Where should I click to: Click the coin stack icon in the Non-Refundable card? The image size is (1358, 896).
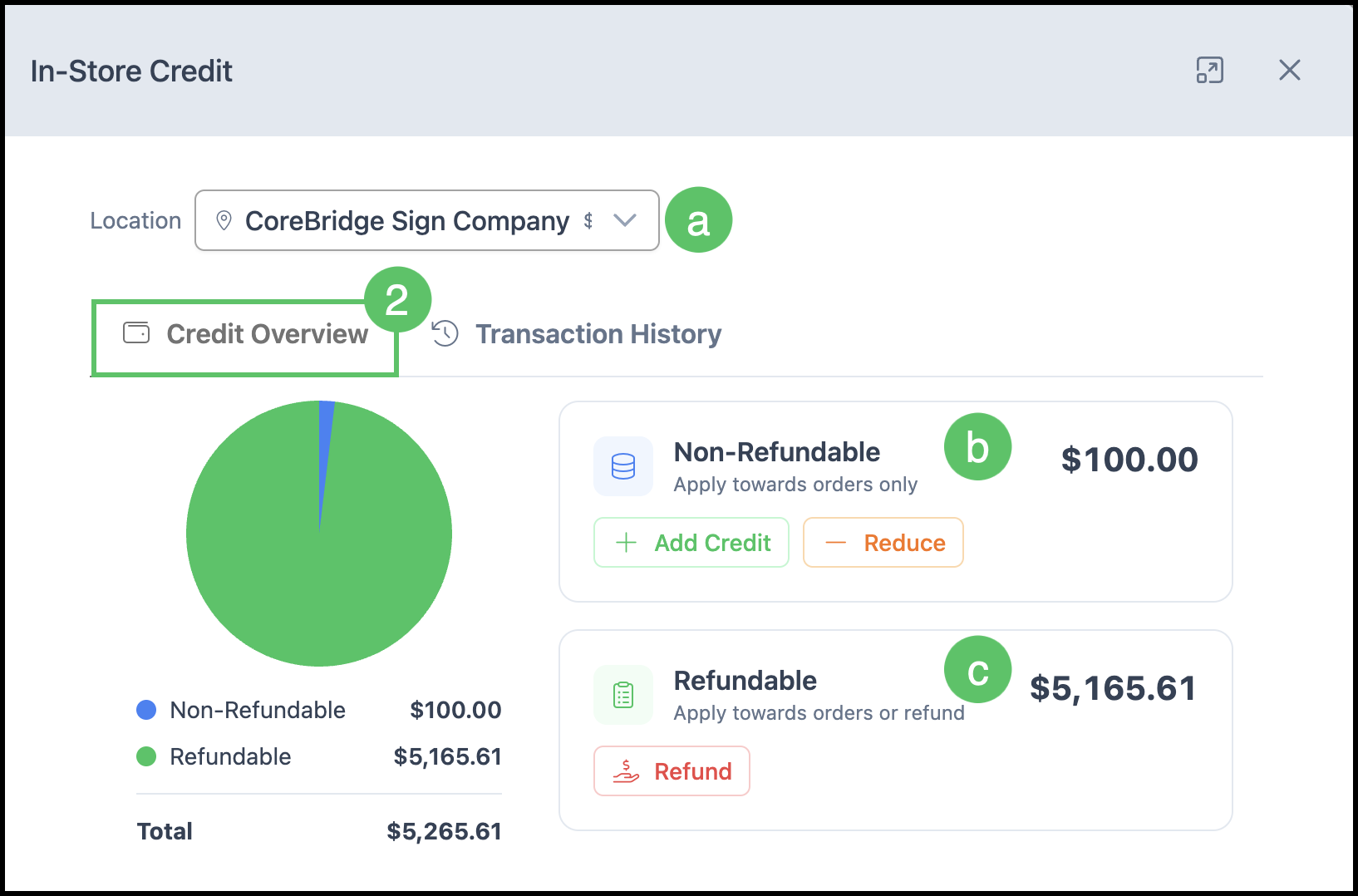click(623, 466)
